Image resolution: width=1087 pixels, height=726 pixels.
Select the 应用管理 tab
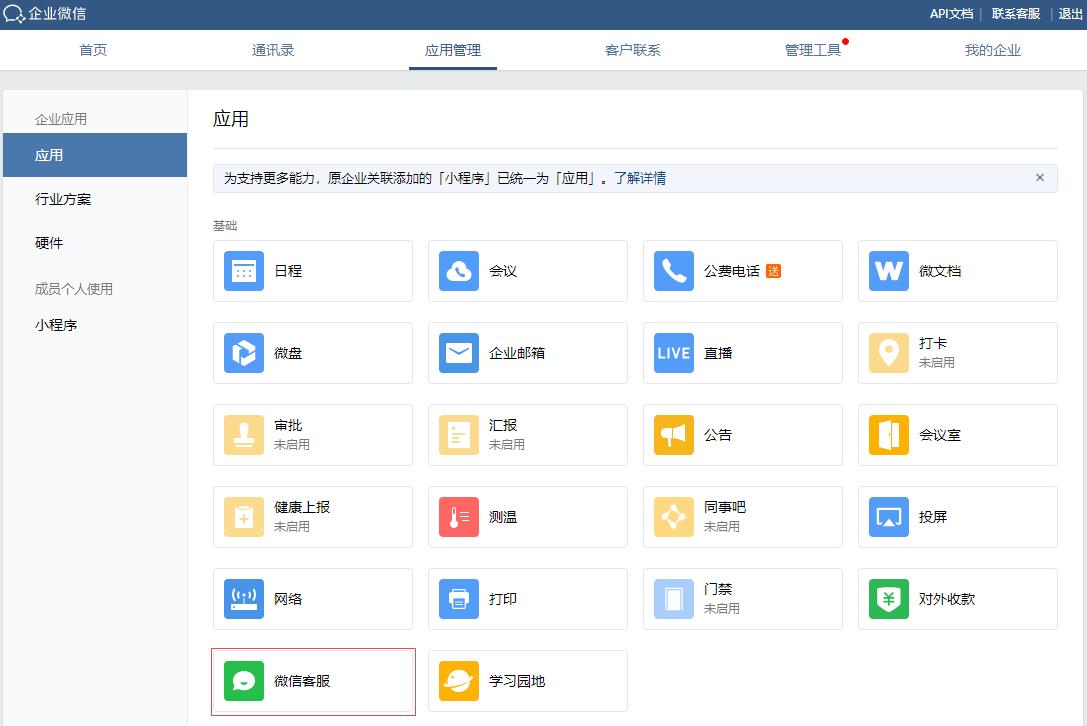453,50
